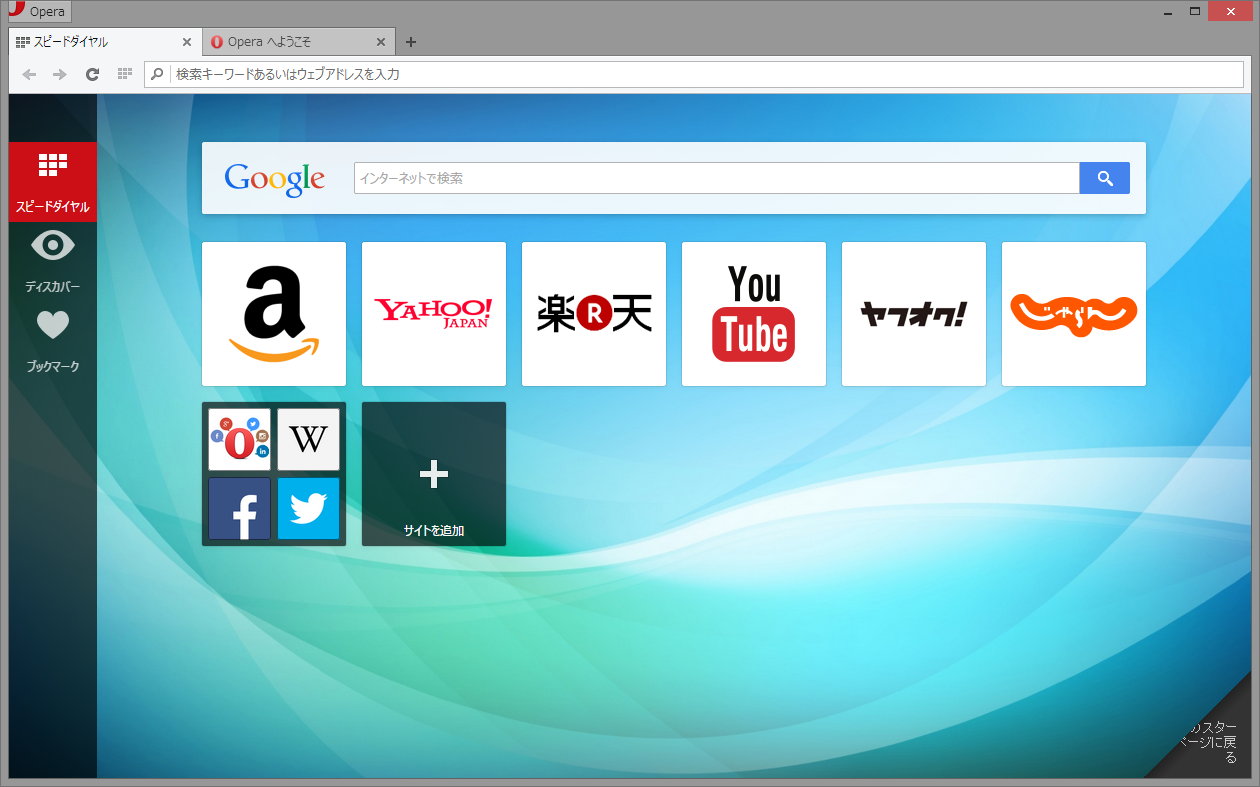Click the Speed Dial icon next to the address bar
1260x787 pixels.
pyautogui.click(x=124, y=74)
